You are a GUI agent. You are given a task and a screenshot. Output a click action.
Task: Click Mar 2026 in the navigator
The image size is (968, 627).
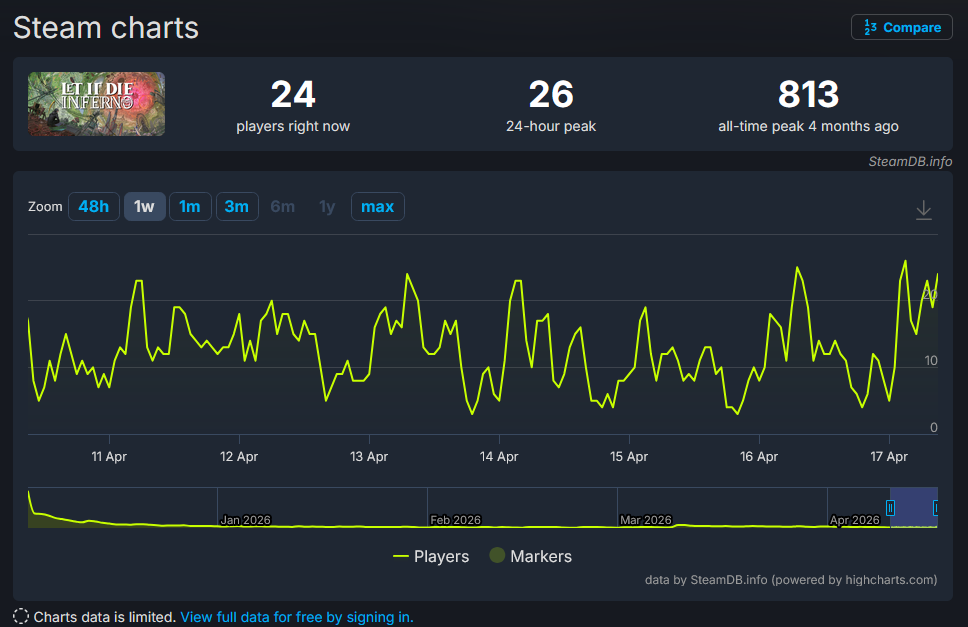pos(646,520)
